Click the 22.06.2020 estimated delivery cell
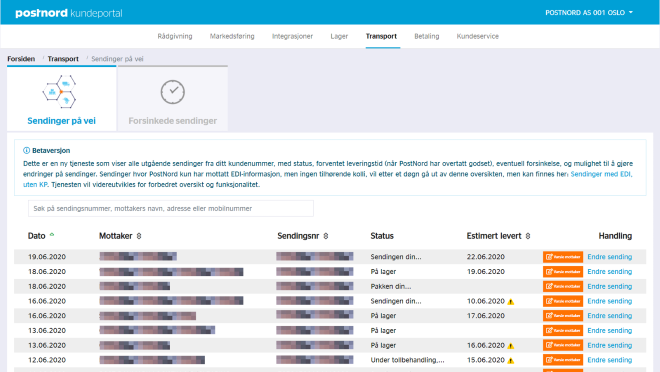 coord(485,257)
